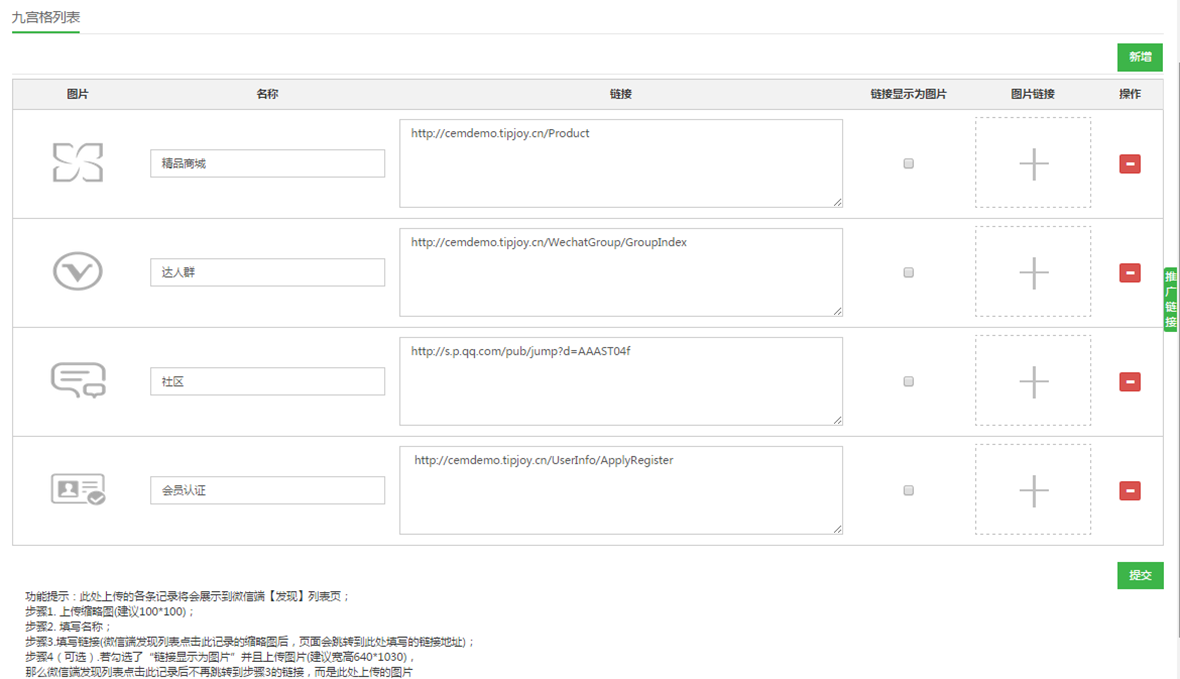Screen dimensions: 1180x679
Task: Tick the 链接显示为图片 checkbox for 社区
Action: pyautogui.click(x=908, y=381)
